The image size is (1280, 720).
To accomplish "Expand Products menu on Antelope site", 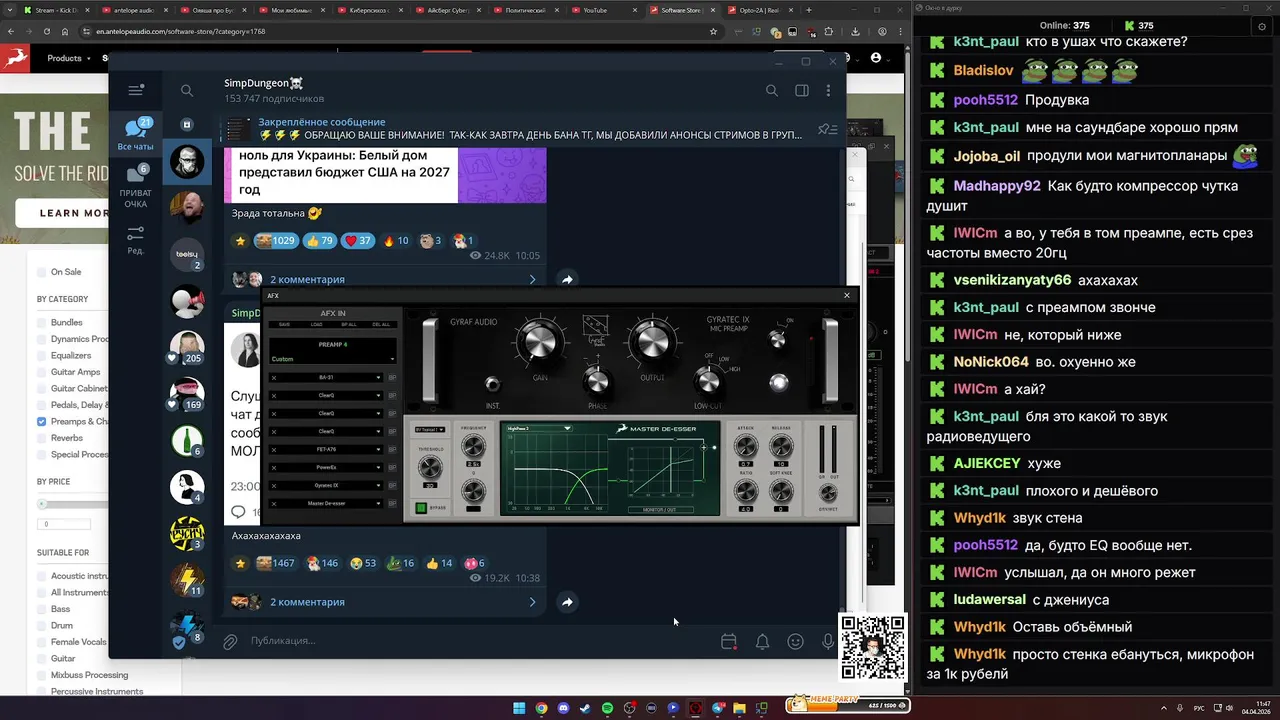I will tap(69, 58).
